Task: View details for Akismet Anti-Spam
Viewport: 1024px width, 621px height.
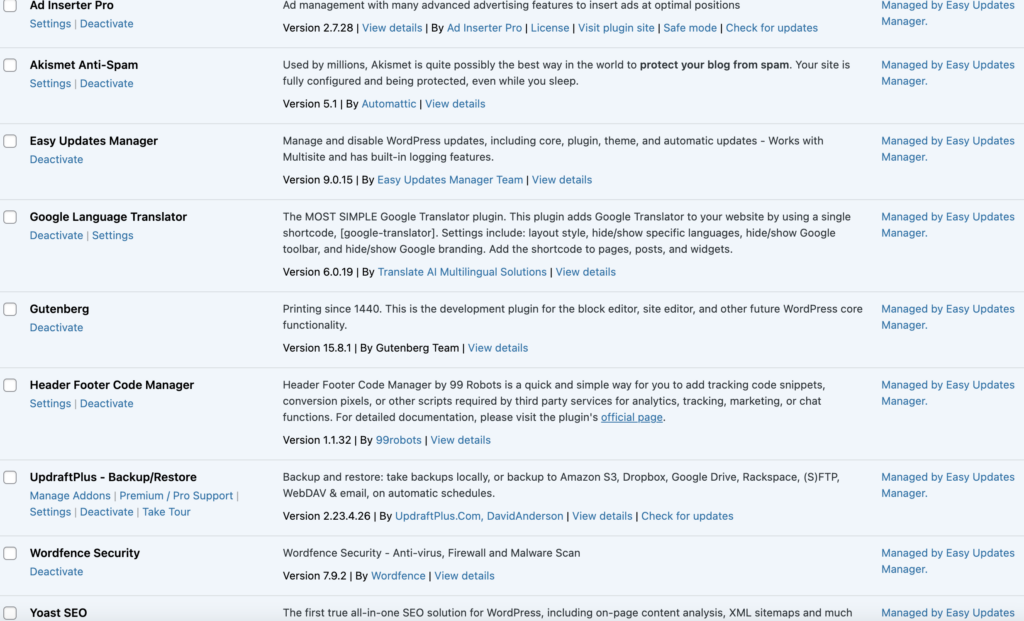Action: 455,104
